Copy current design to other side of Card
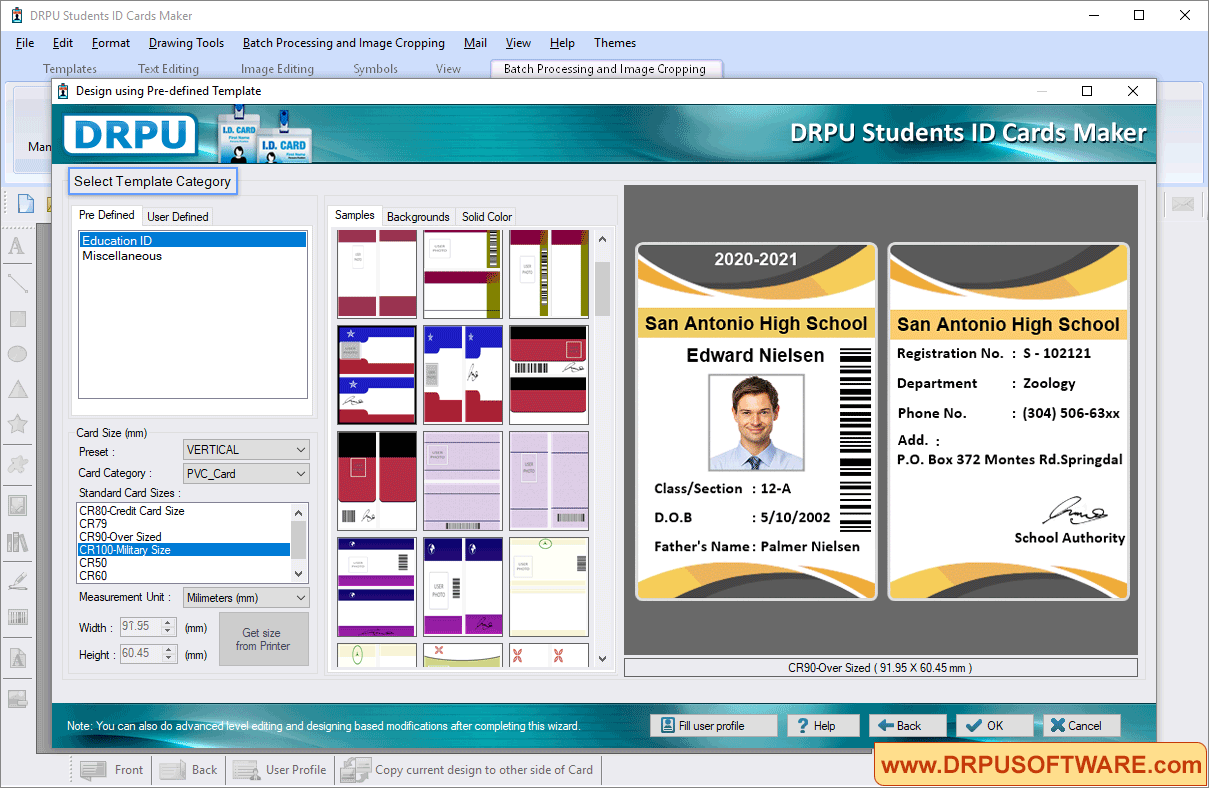 coord(467,770)
